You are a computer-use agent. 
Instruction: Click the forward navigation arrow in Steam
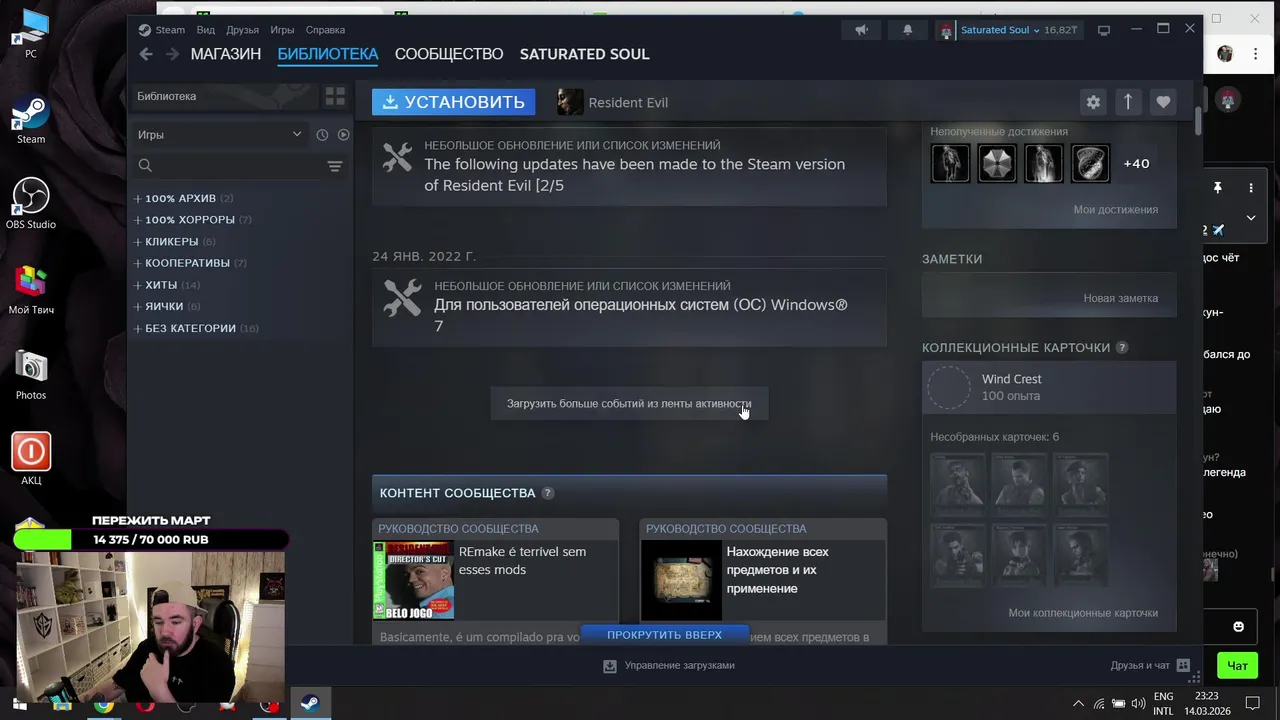172,54
